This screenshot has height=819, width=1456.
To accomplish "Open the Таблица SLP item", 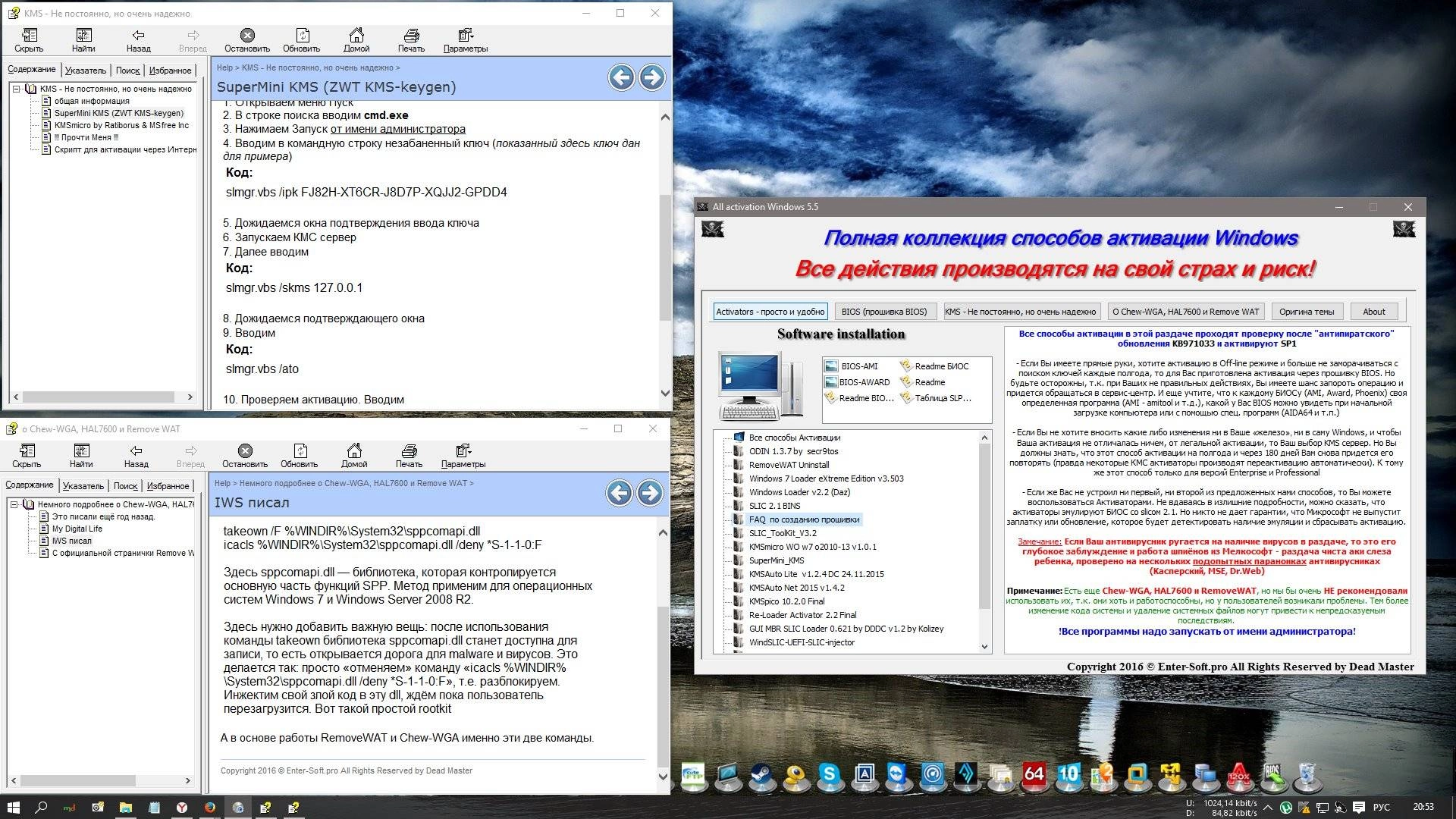I will click(x=936, y=398).
